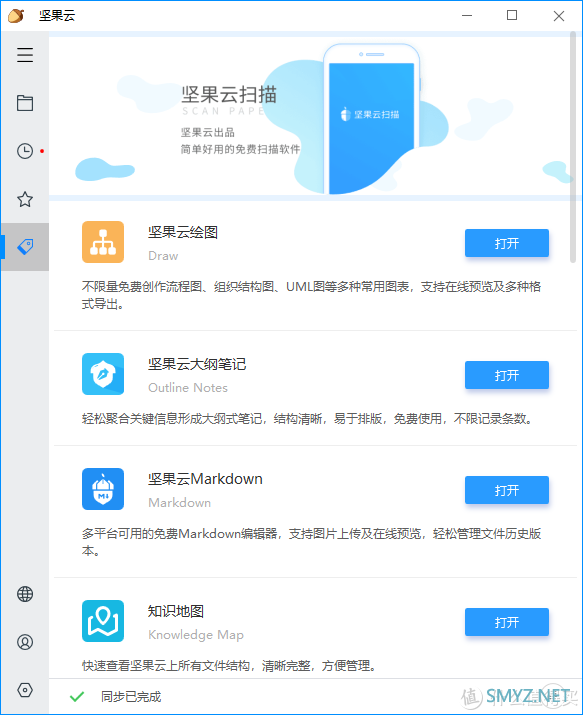
Task: Click the 坚果云Markdown title text
Action: point(205,479)
